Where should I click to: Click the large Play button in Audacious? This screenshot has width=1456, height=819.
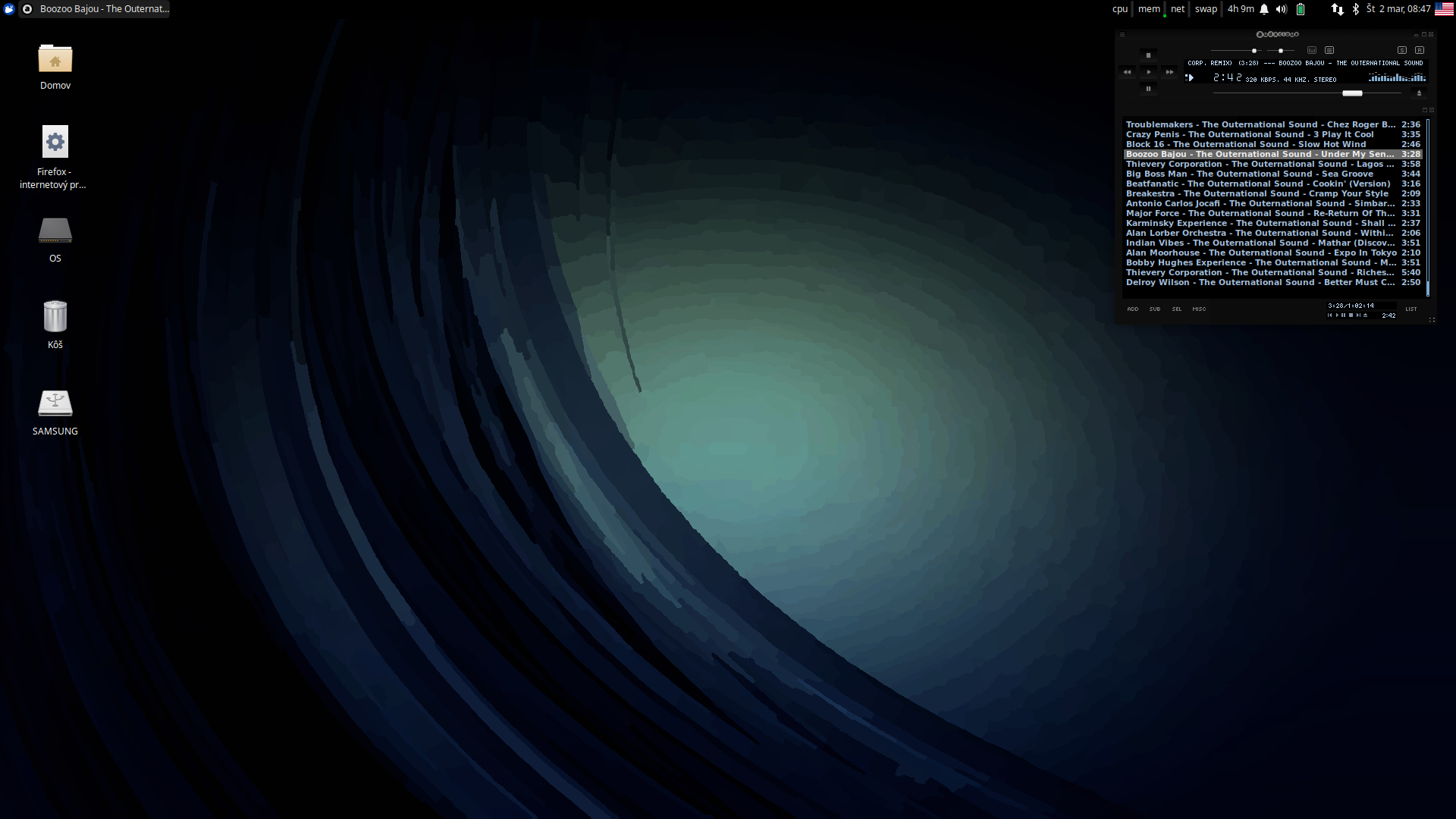pyautogui.click(x=1148, y=72)
